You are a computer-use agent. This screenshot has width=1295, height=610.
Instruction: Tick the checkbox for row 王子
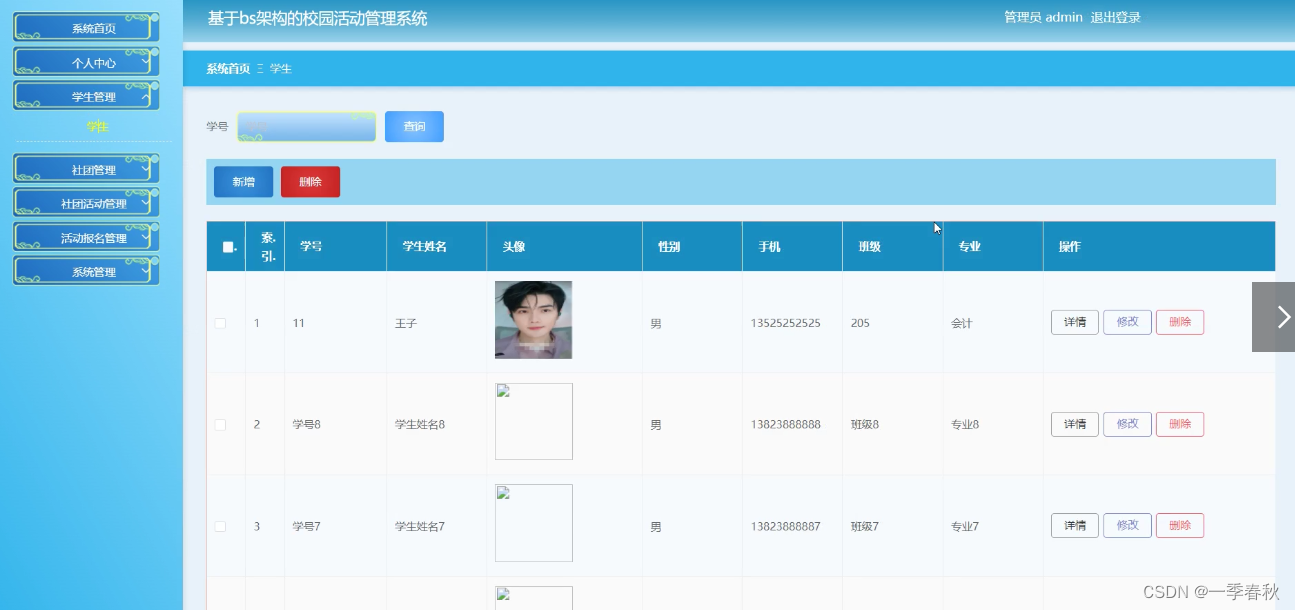point(220,323)
